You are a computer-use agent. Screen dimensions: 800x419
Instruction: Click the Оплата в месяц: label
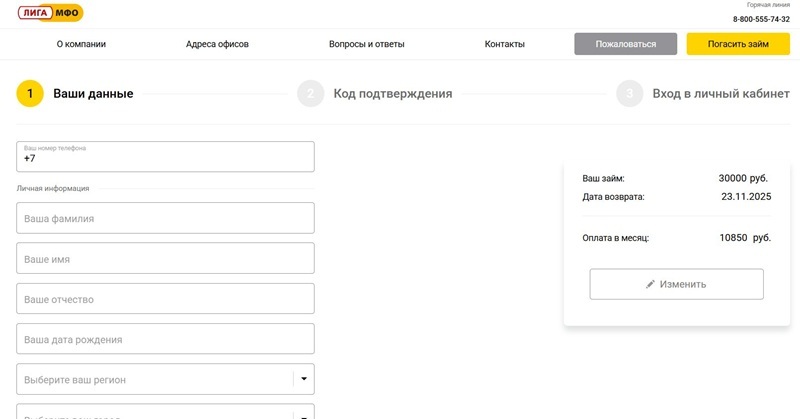click(x=616, y=238)
